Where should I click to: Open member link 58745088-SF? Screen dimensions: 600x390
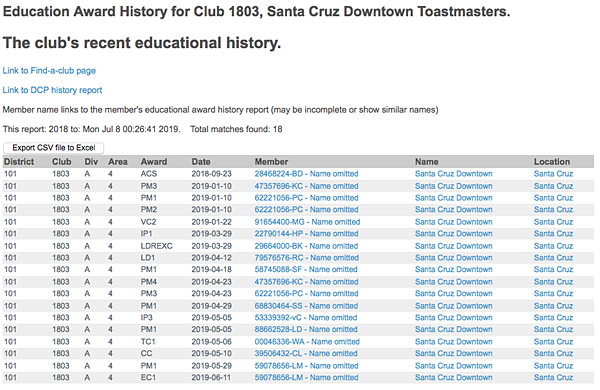[306, 269]
